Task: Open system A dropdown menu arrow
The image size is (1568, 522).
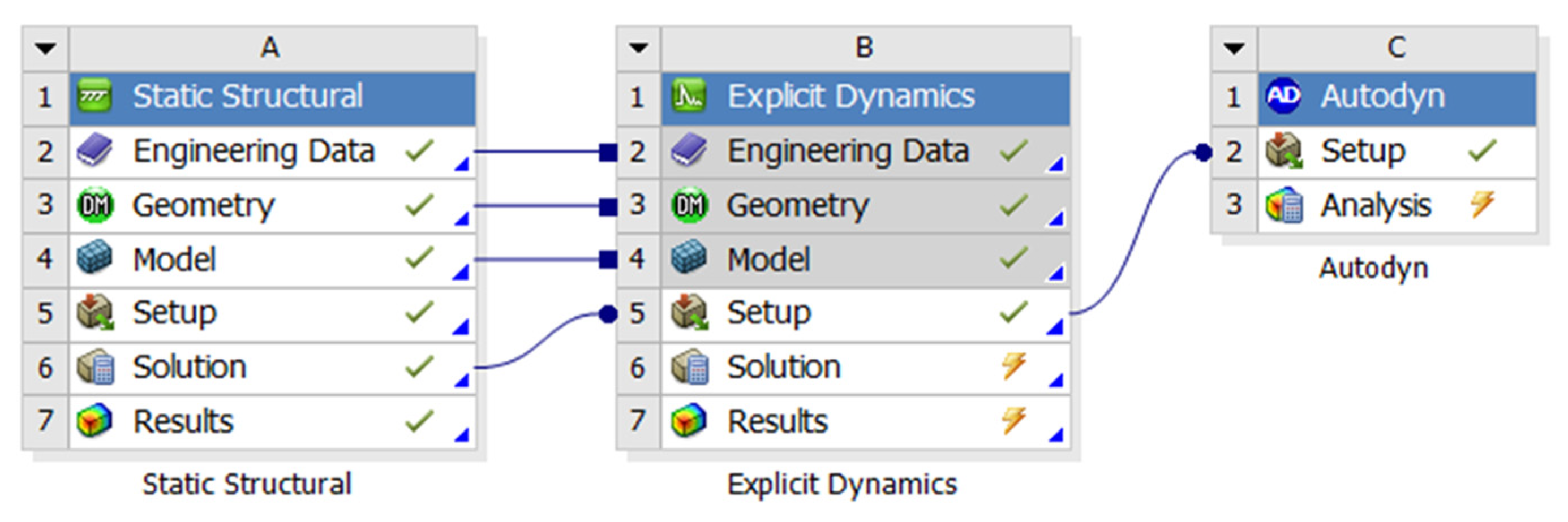Action: tap(46, 48)
